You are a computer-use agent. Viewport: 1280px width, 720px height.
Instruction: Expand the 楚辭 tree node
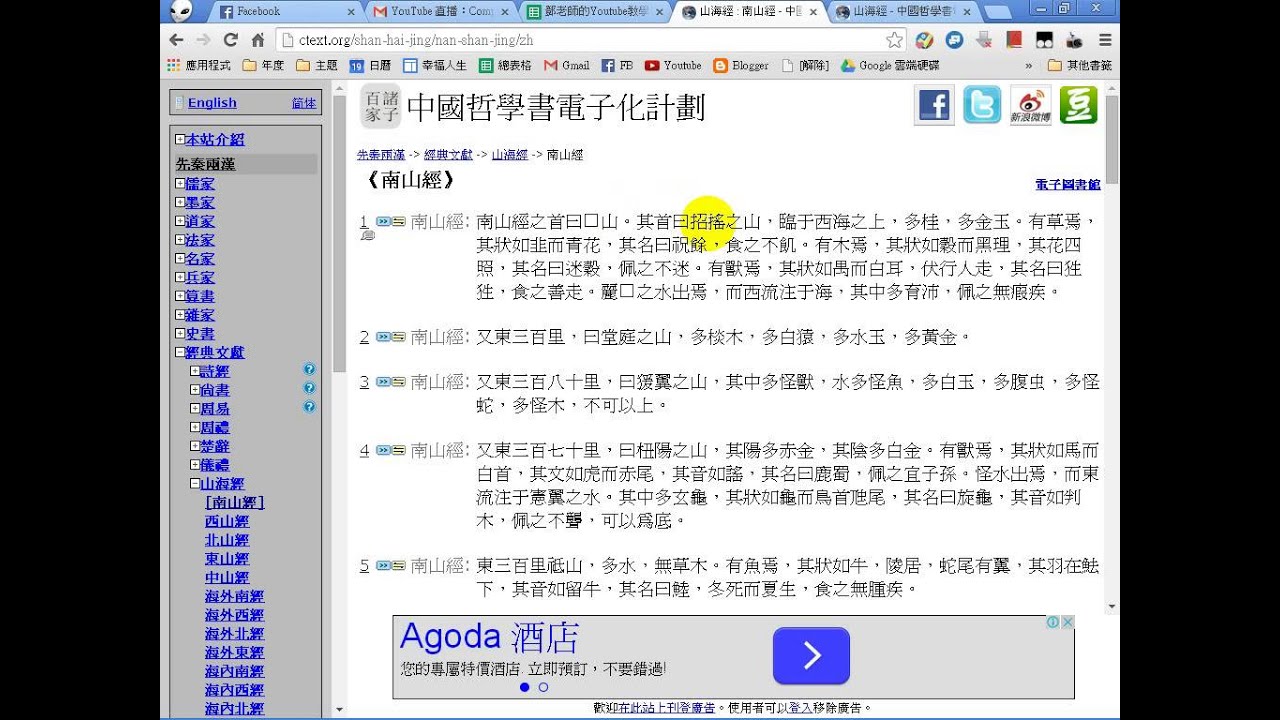click(195, 446)
